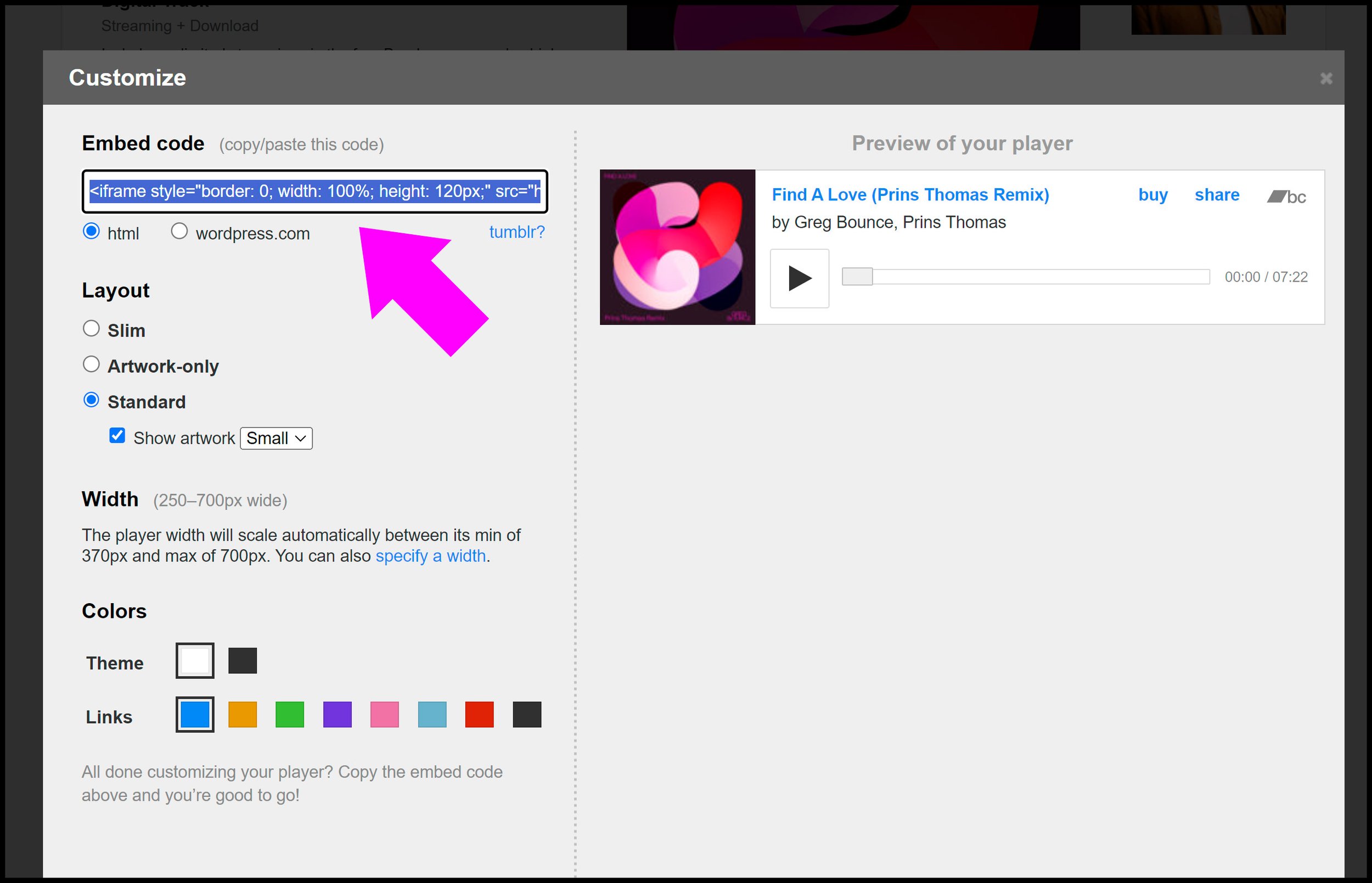This screenshot has width=1372, height=883.
Task: Click the 00:00 / 07:22 time display
Action: point(1266,277)
